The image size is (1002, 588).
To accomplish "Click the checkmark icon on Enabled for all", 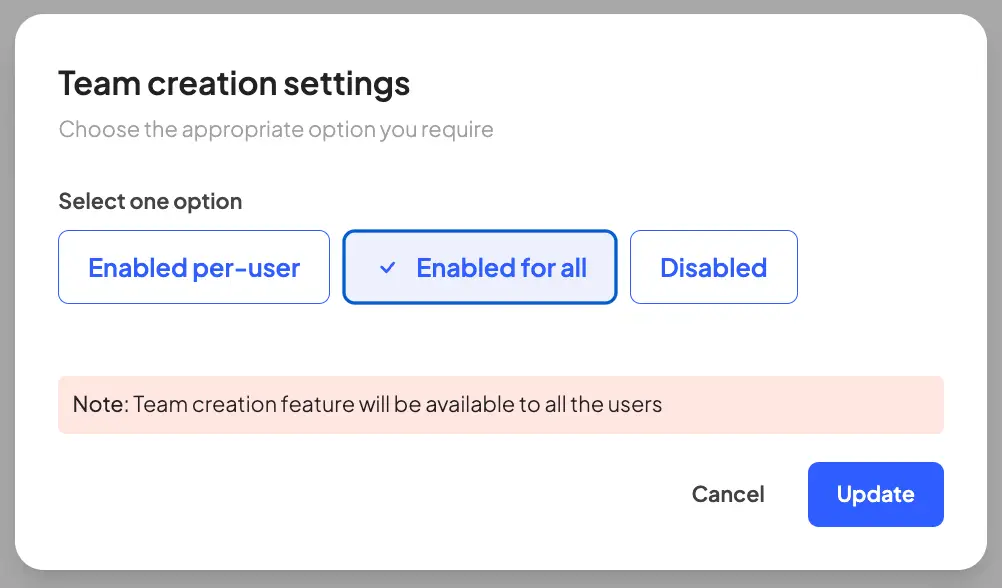I will 385,267.
